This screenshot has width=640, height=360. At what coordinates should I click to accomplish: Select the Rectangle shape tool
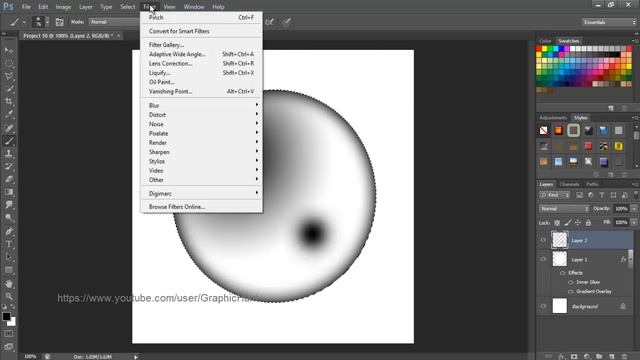point(9,270)
